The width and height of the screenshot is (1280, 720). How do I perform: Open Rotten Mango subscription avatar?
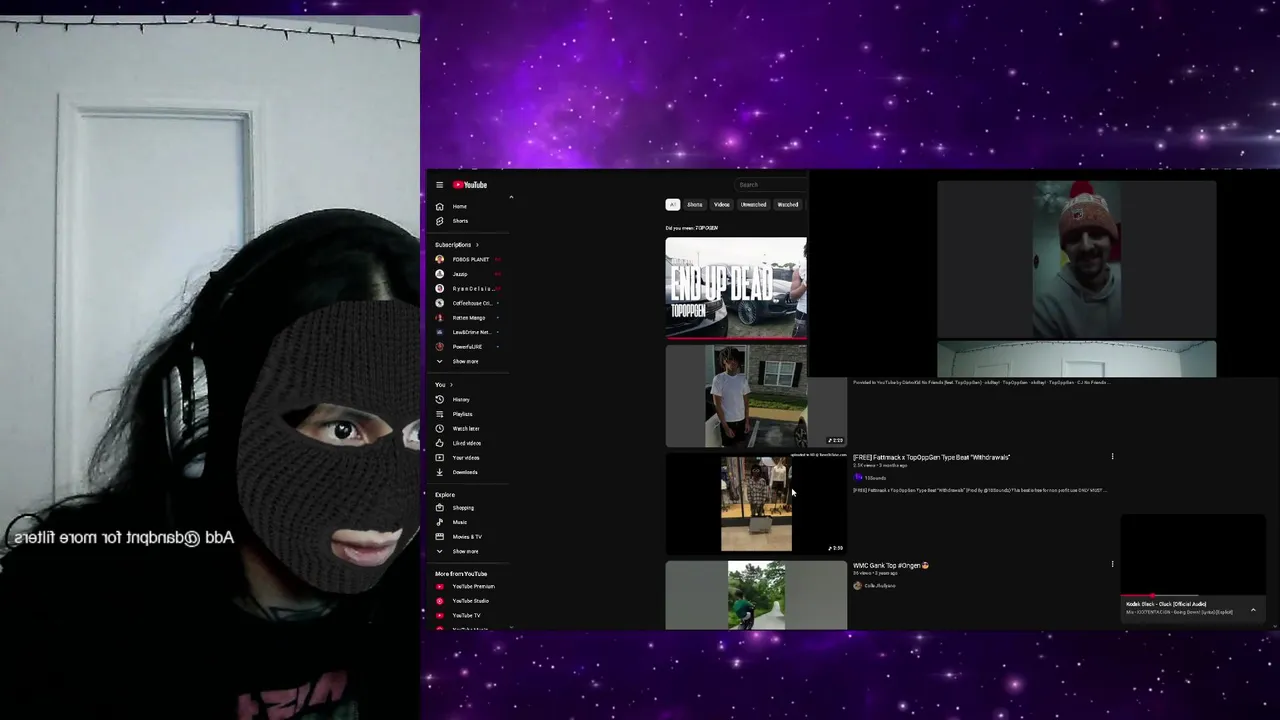(439, 318)
